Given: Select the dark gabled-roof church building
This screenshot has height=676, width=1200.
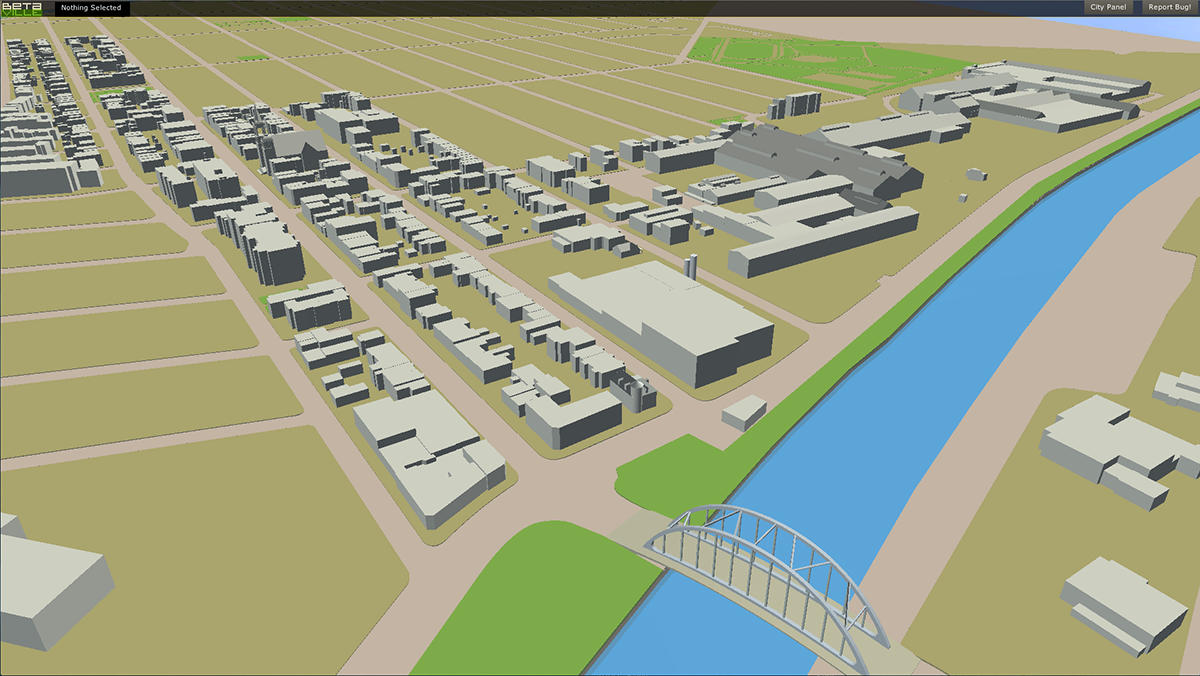Looking at the screenshot, I should [295, 152].
